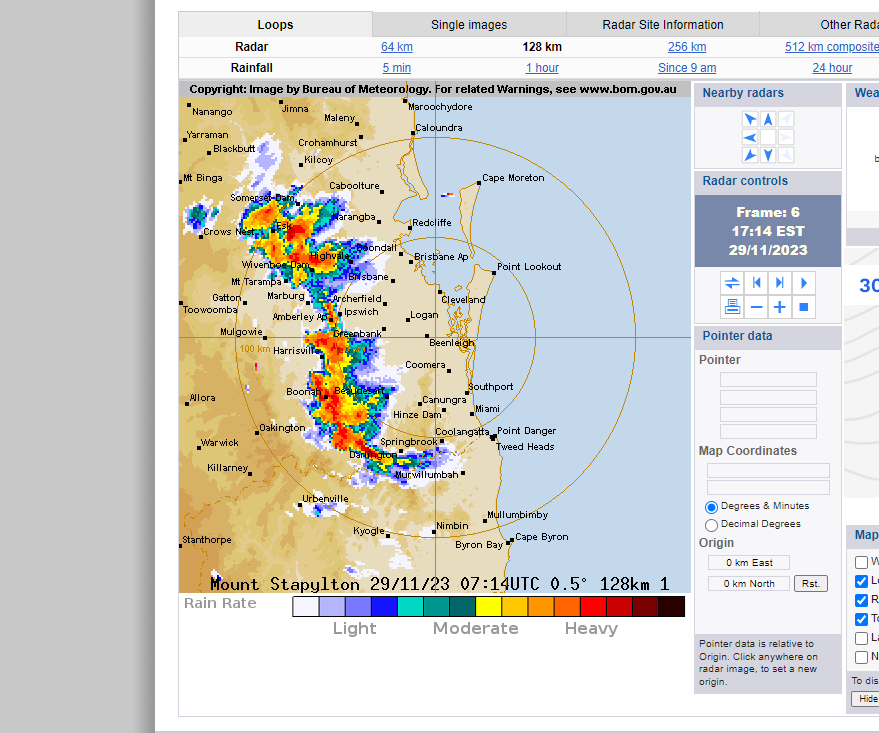
Task: Open the 512 km composite radar link
Action: 832,47
